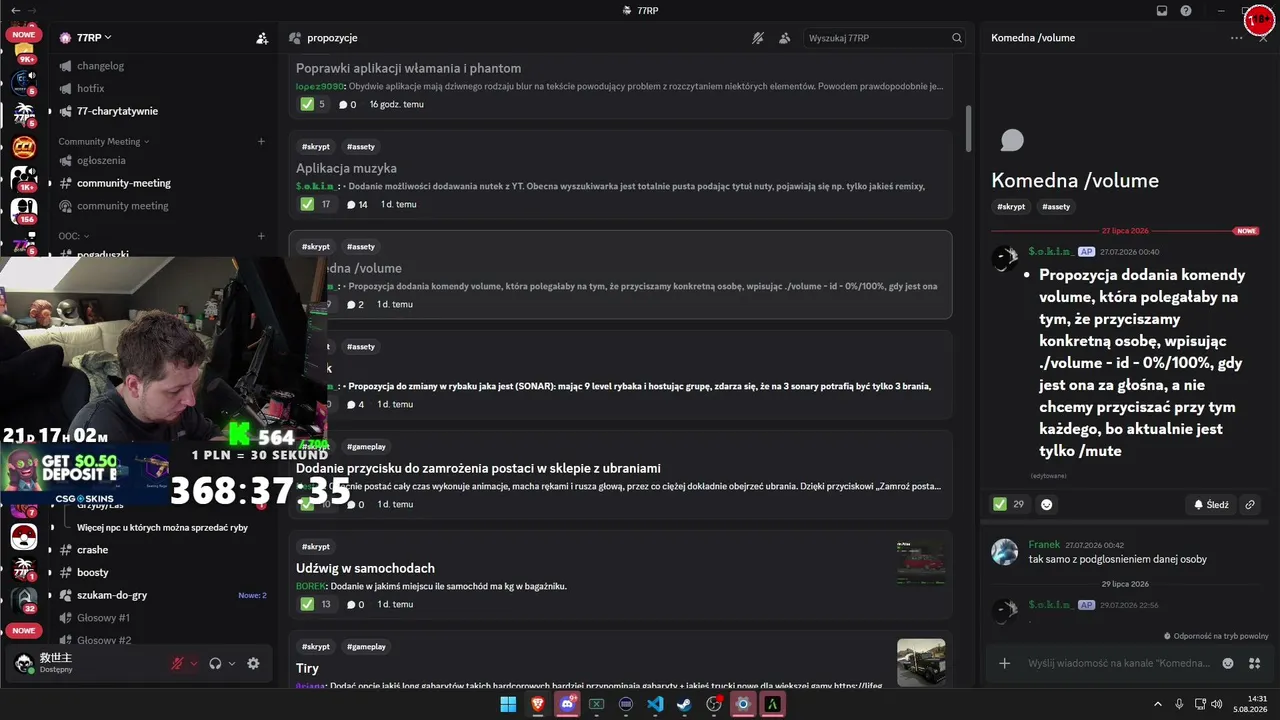Open the Tiry post truck thumbnail

coord(921,662)
